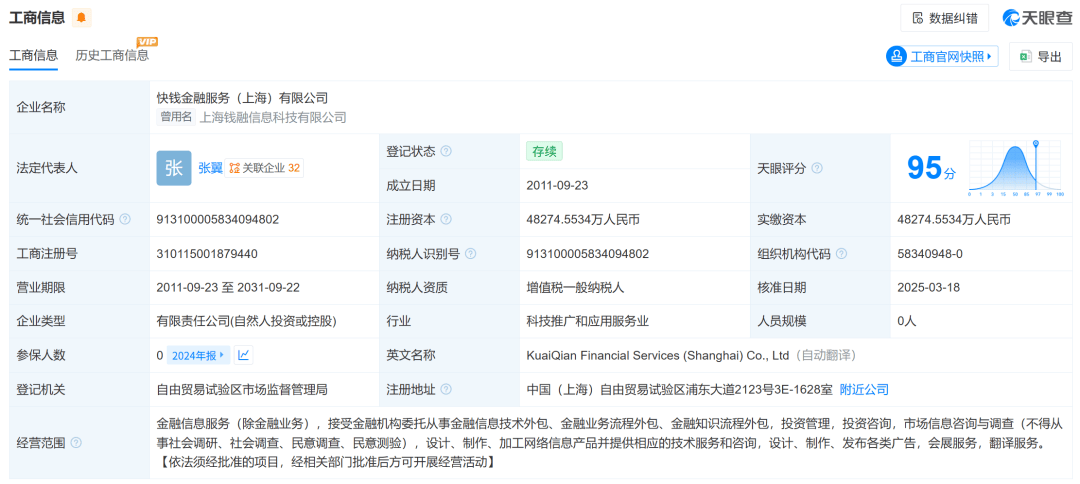Viewport: 1080px width, 484px height.
Task: Click the 数据纠错 data correction button
Action: coord(944,18)
